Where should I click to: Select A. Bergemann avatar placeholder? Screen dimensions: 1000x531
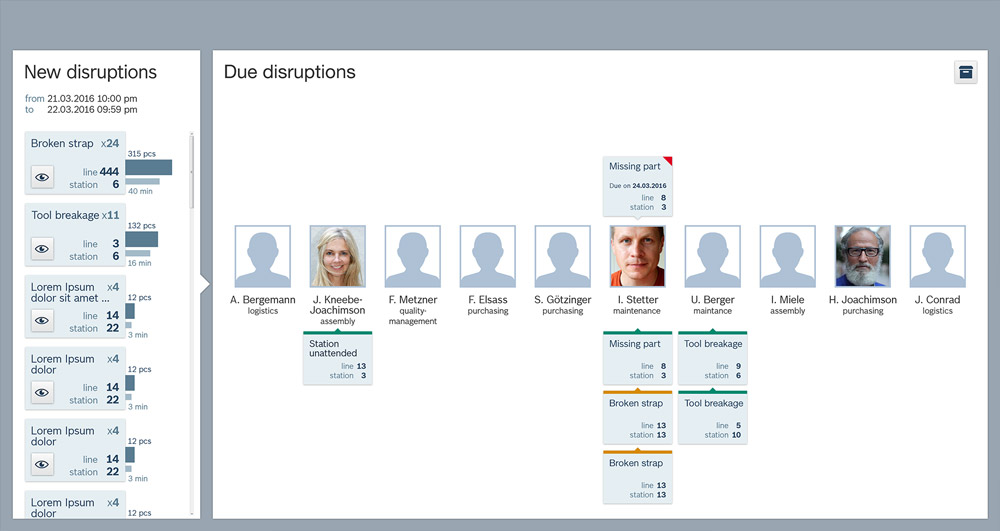point(263,256)
